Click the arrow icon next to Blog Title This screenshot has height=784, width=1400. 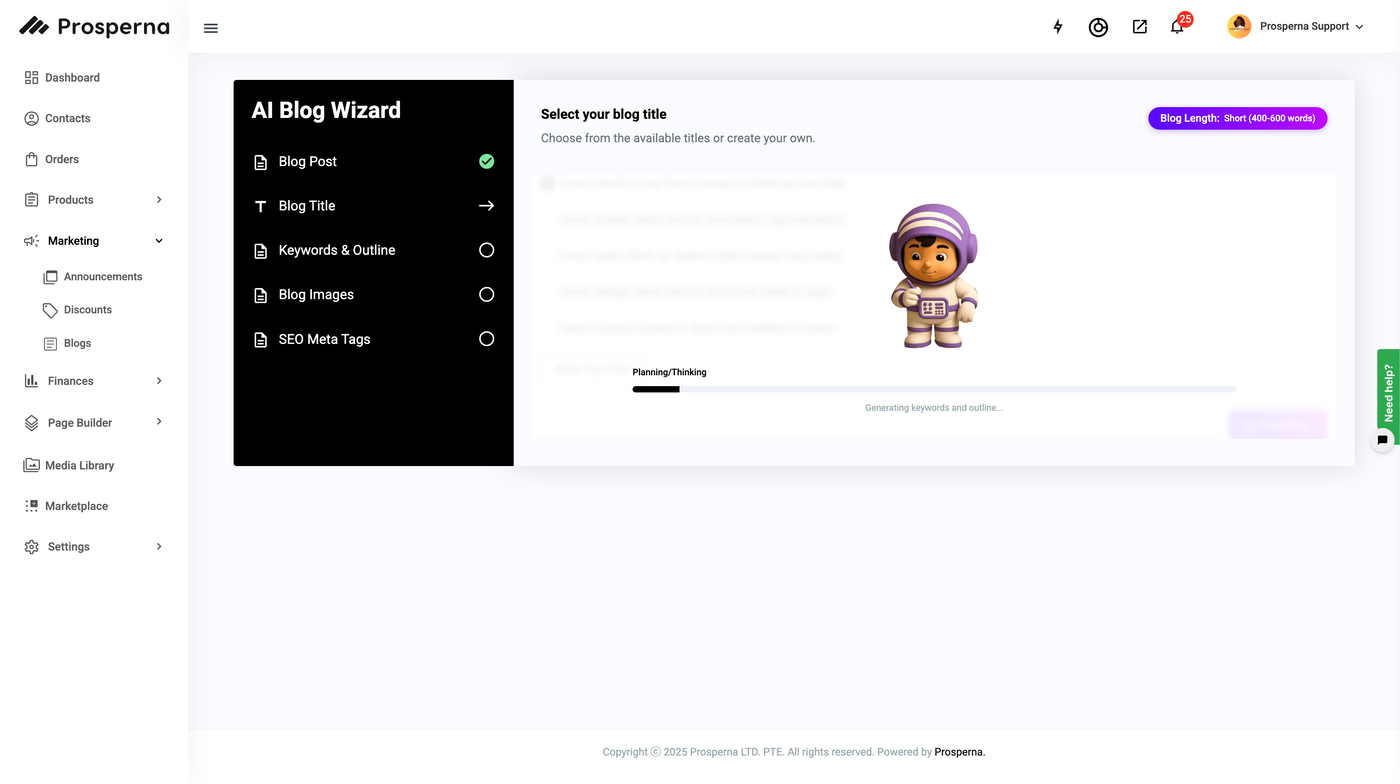tap(487, 206)
